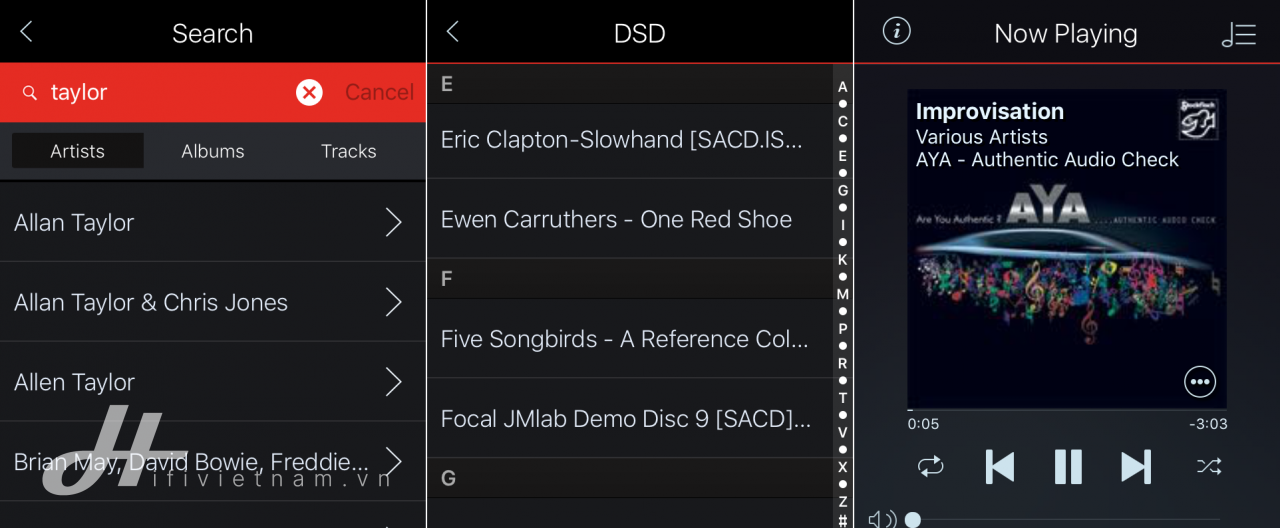Toggle shuffle playback
The height and width of the screenshot is (528, 1280).
1209,466
